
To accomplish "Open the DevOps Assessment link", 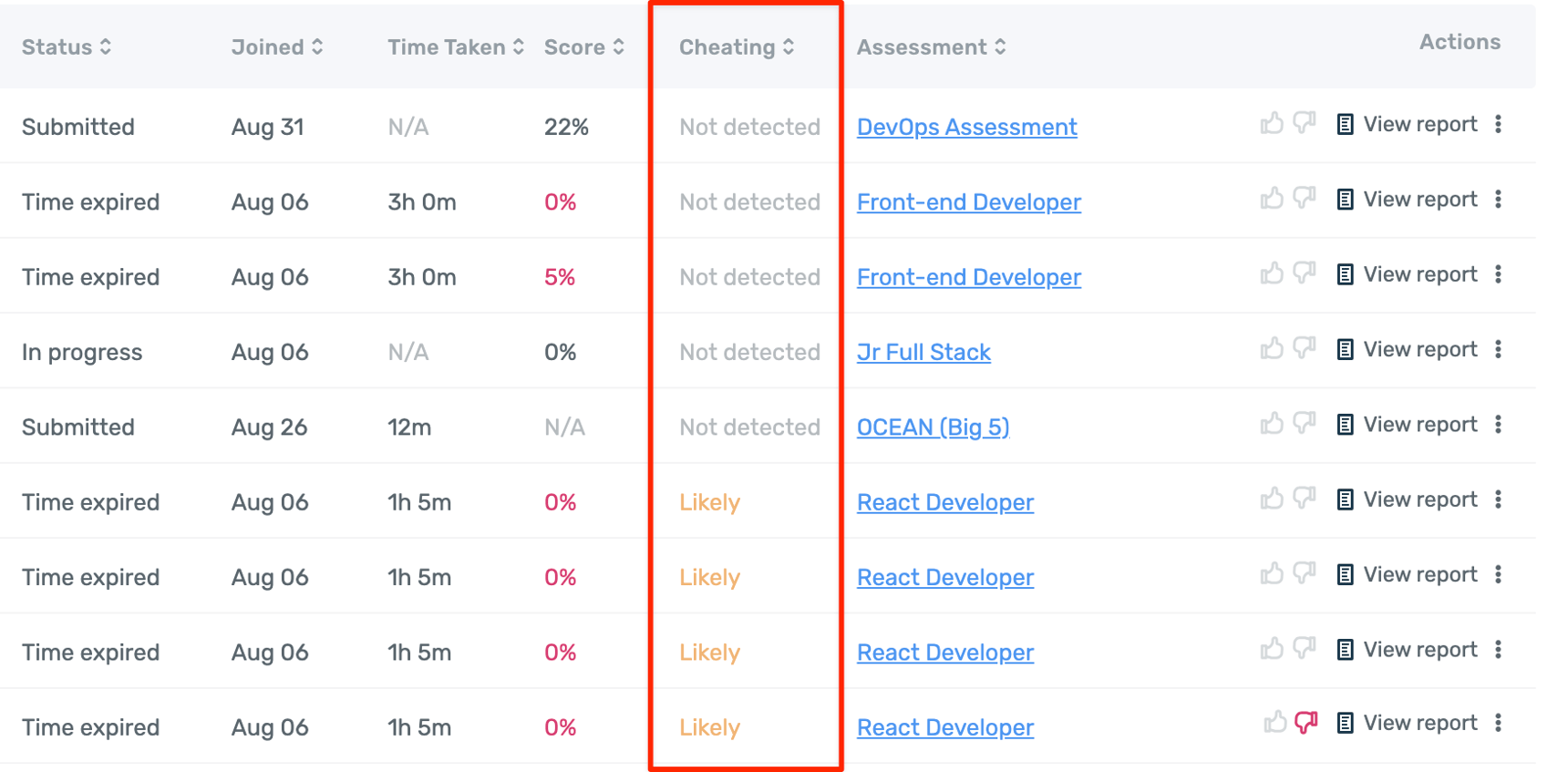I will point(966,127).
